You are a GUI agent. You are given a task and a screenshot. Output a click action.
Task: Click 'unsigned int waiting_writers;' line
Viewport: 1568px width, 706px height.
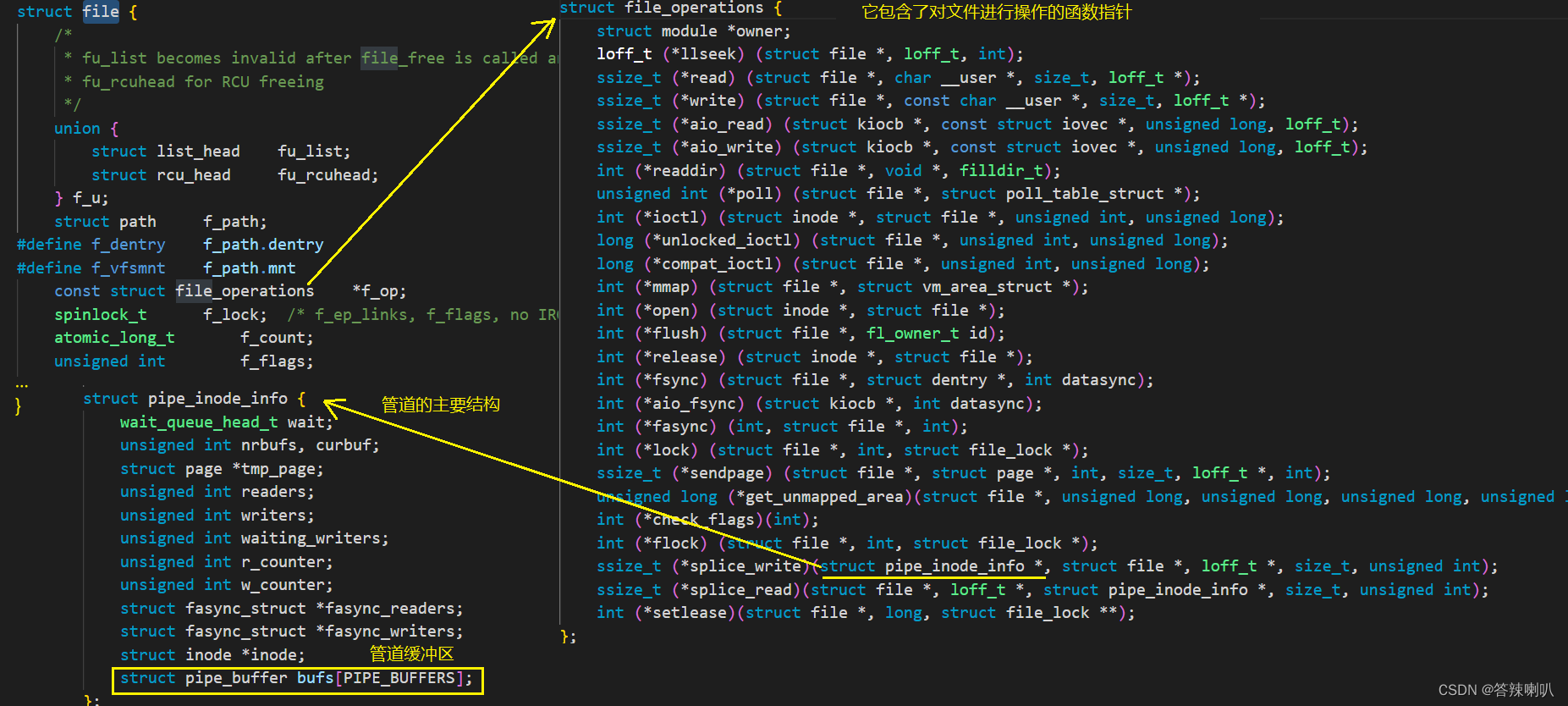click(x=255, y=538)
